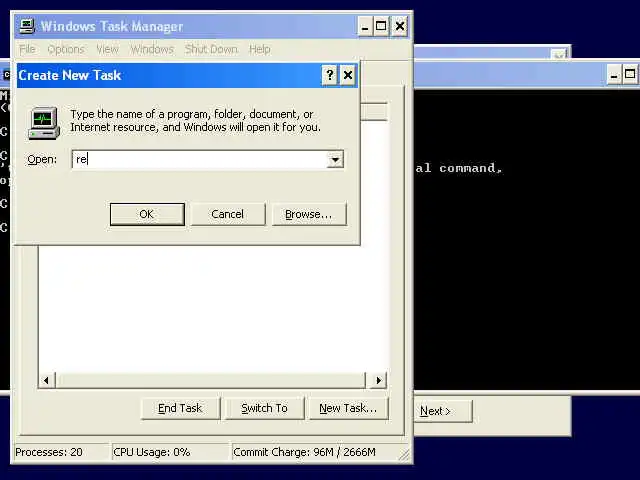The image size is (640, 480).
Task: Click the New Task... button
Action: [x=348, y=409]
